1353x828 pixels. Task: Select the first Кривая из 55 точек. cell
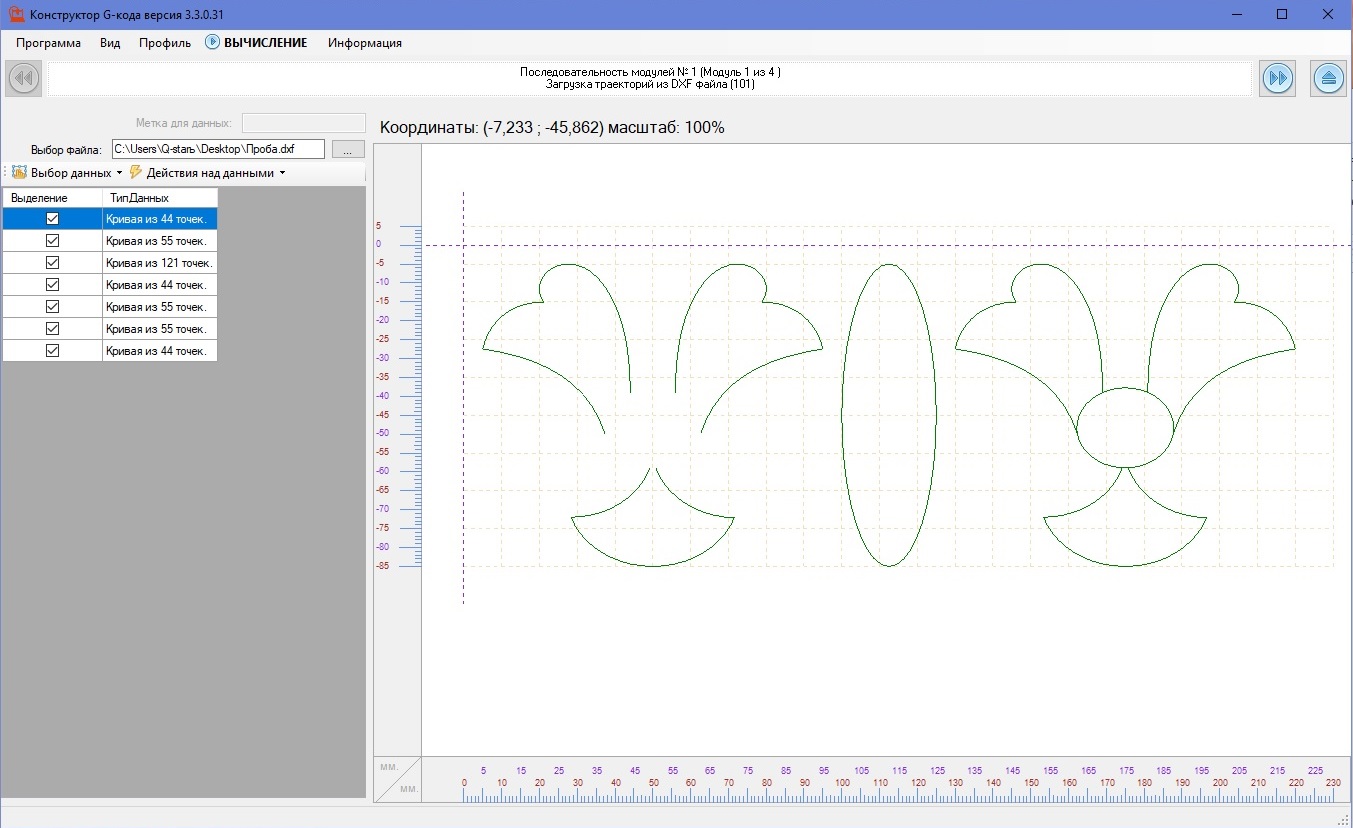pyautogui.click(x=160, y=241)
